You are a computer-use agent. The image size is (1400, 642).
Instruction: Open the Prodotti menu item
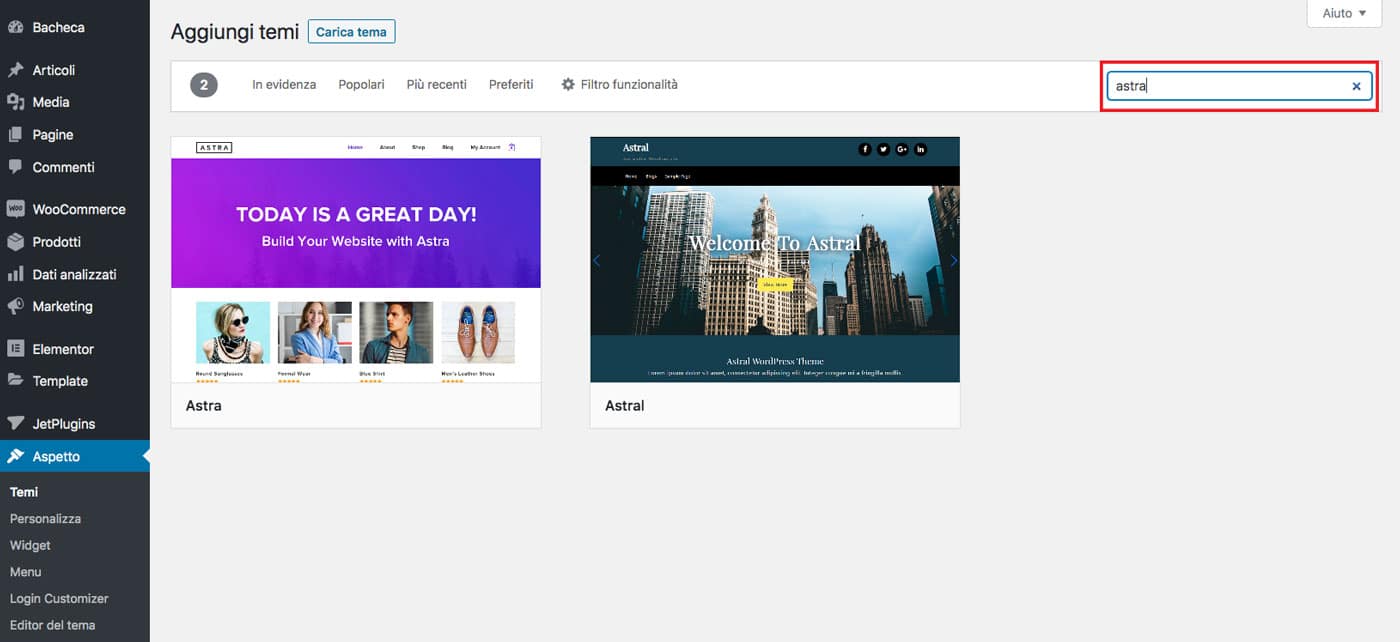(x=75, y=242)
